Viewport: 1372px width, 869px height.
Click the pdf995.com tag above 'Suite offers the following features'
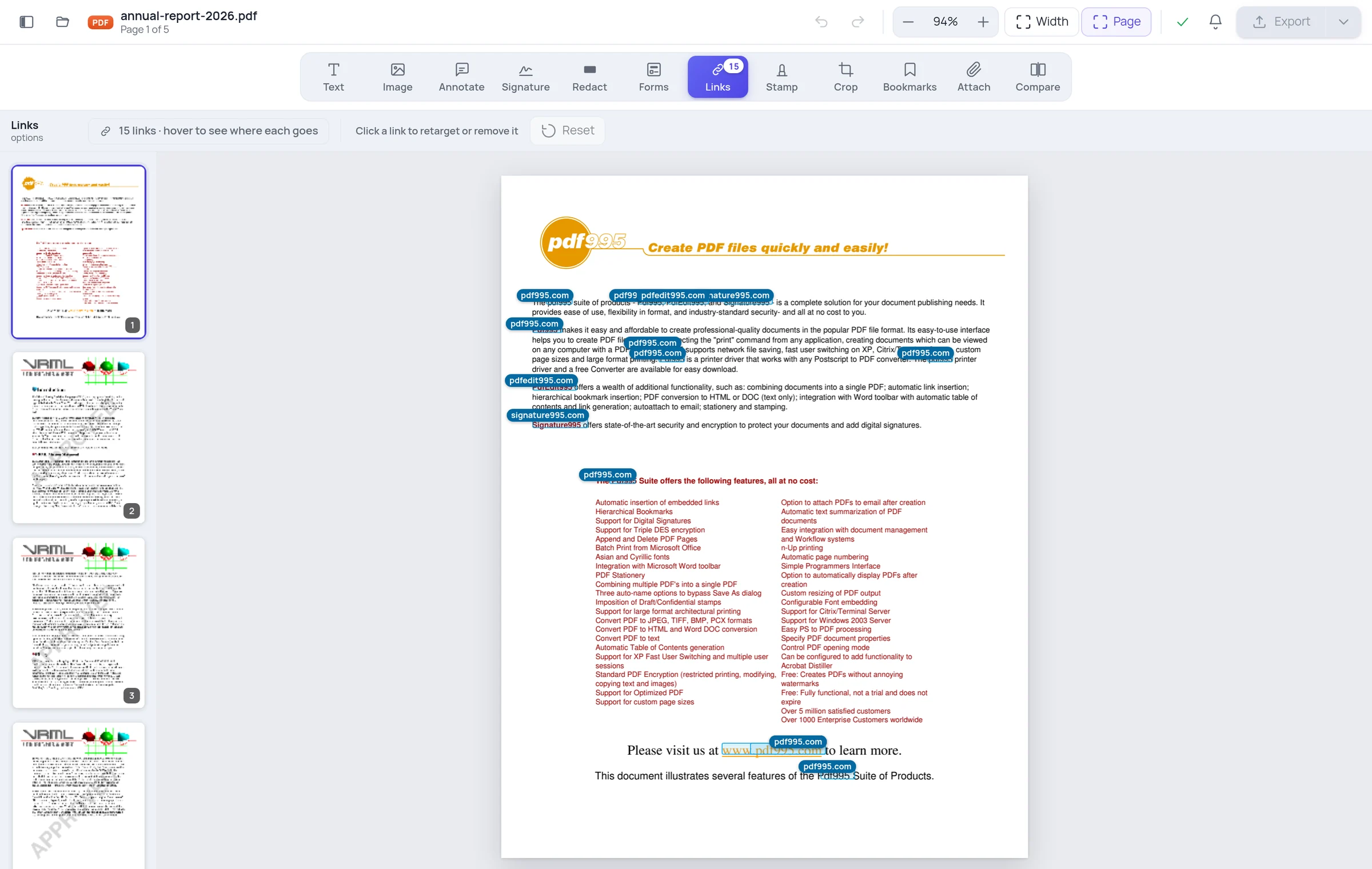click(x=608, y=475)
